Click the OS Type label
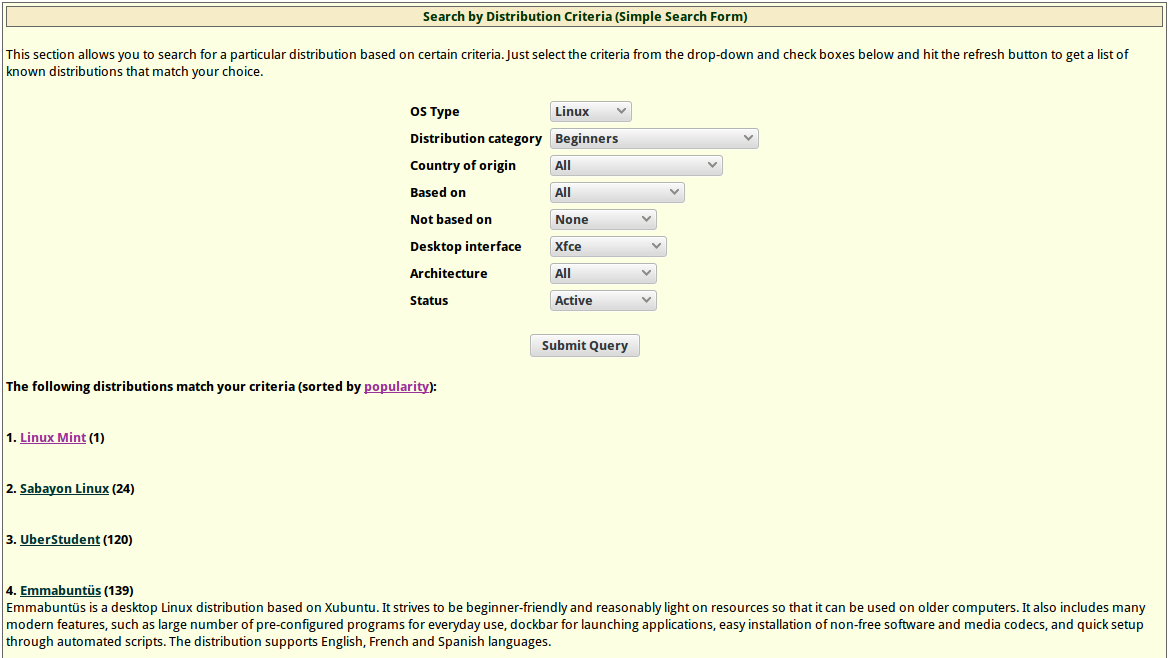The height and width of the screenshot is (658, 1170). pos(434,112)
